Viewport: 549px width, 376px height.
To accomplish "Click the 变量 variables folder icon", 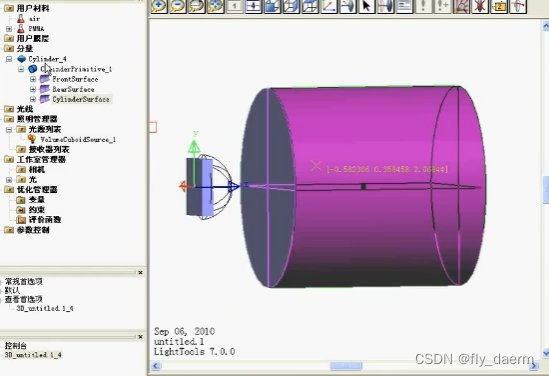I will tap(21, 200).
